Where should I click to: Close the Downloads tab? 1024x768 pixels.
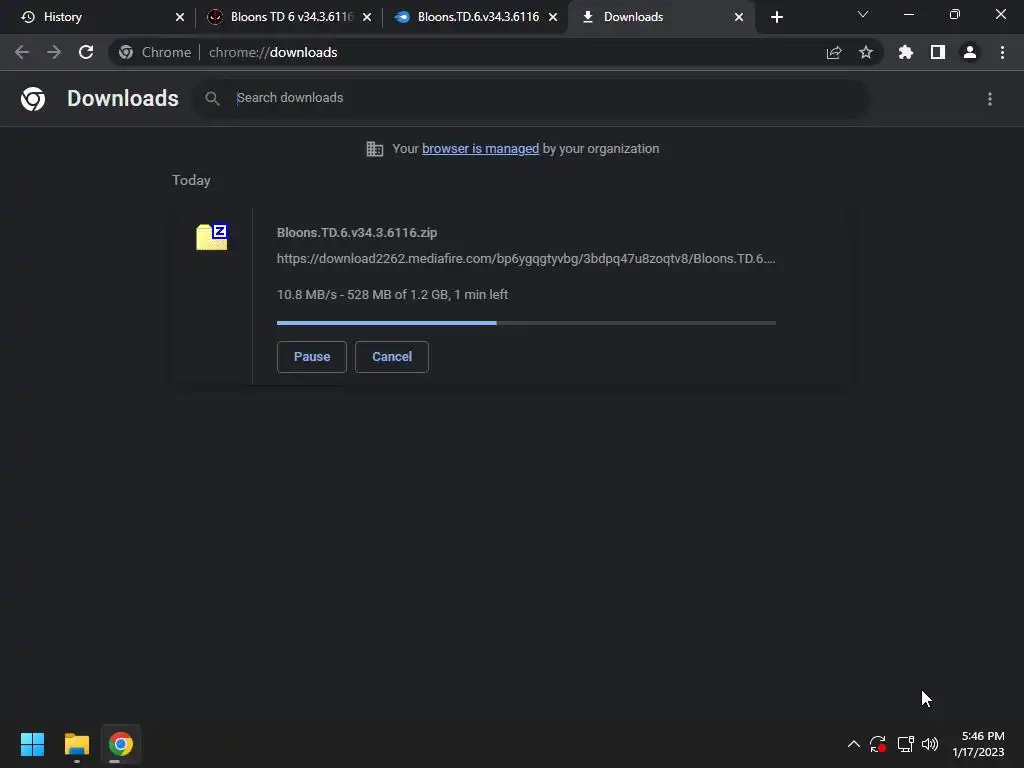(739, 17)
